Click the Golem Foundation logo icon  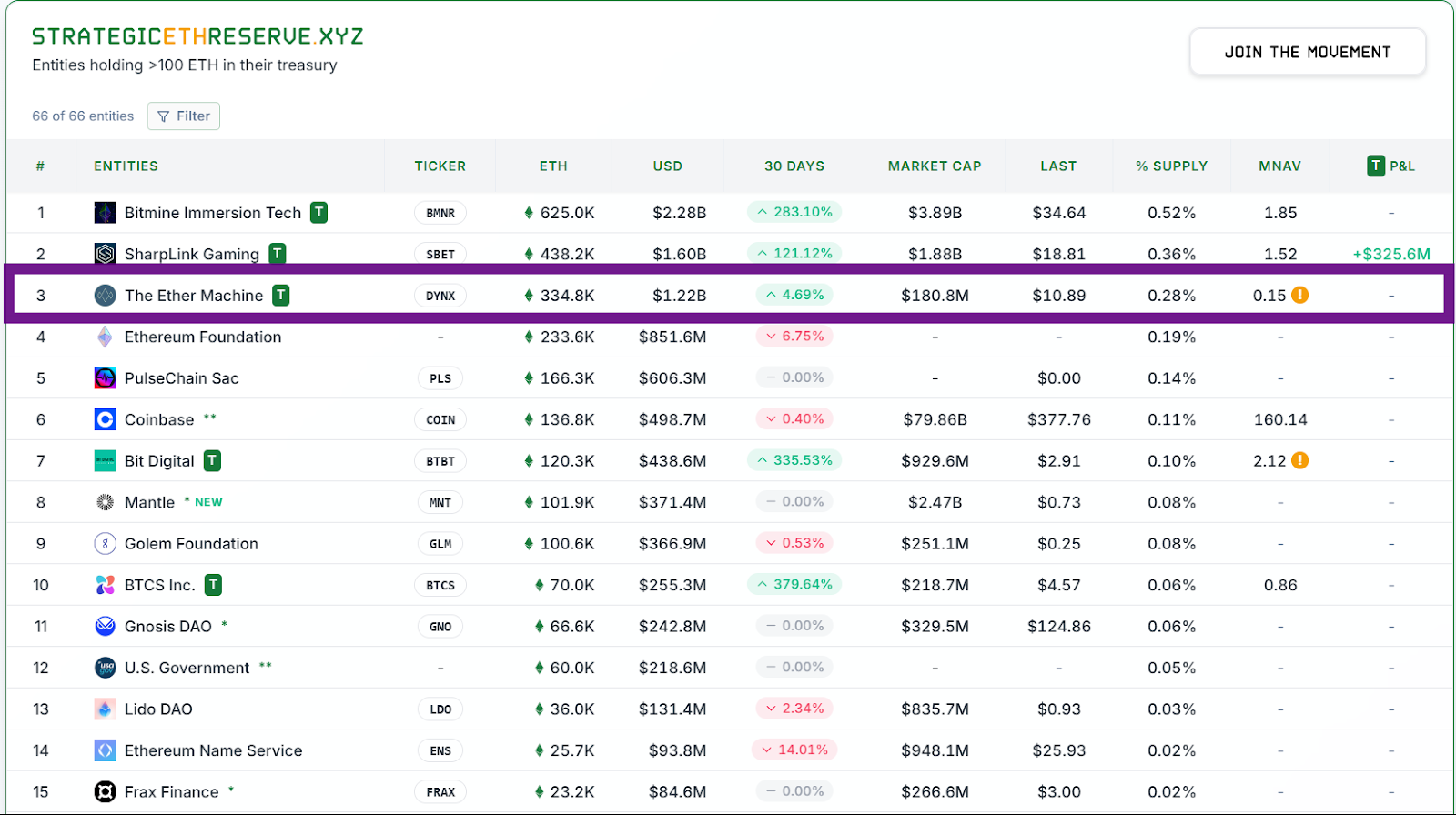pos(106,544)
